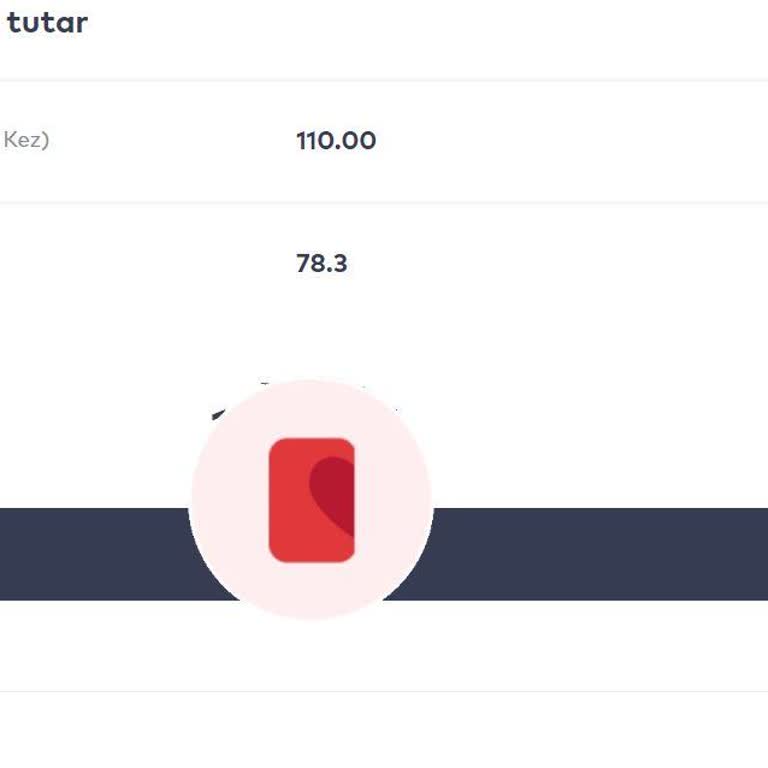768x768 pixels.
Task: Select the left side of the red card
Action: tap(286, 500)
